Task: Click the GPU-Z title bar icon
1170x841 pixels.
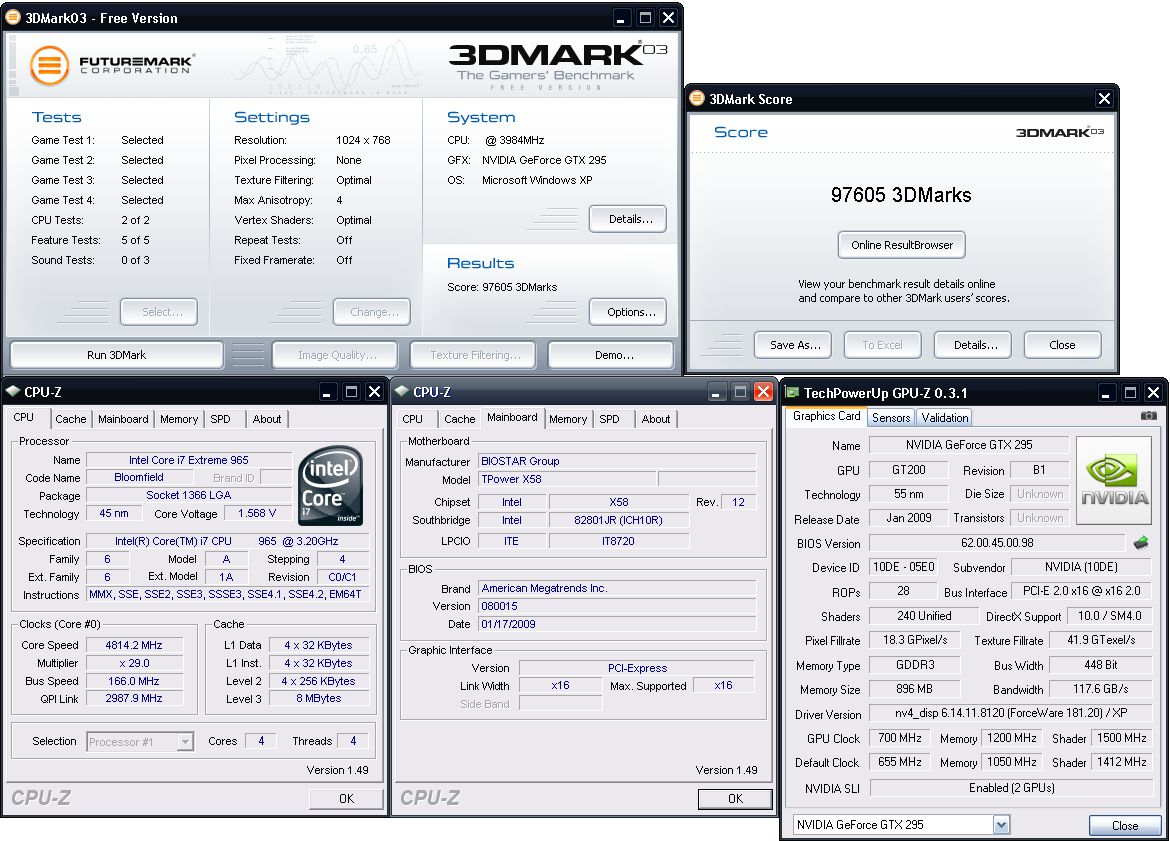Action: tap(792, 393)
